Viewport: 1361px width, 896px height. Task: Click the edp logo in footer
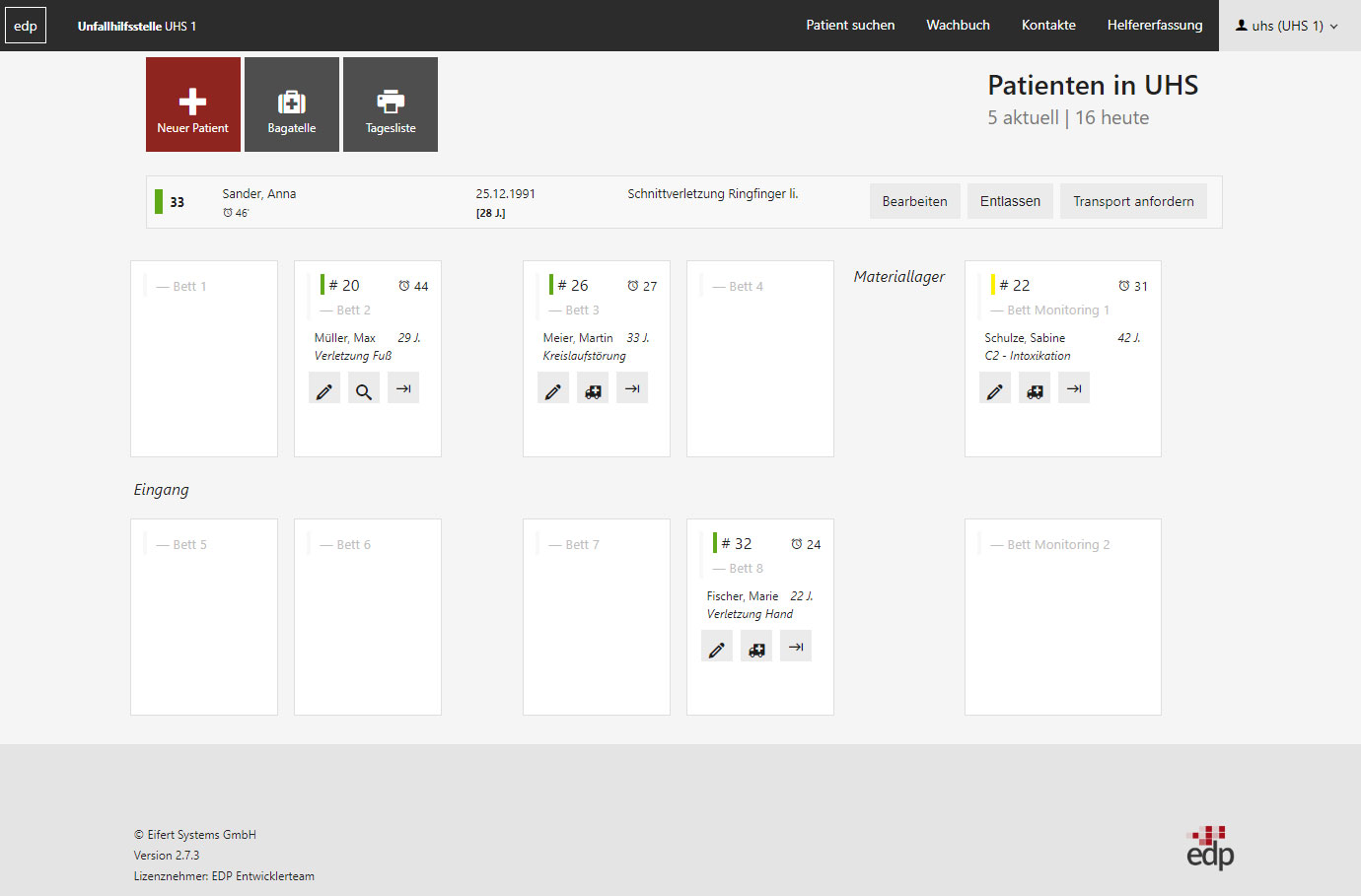click(1210, 848)
